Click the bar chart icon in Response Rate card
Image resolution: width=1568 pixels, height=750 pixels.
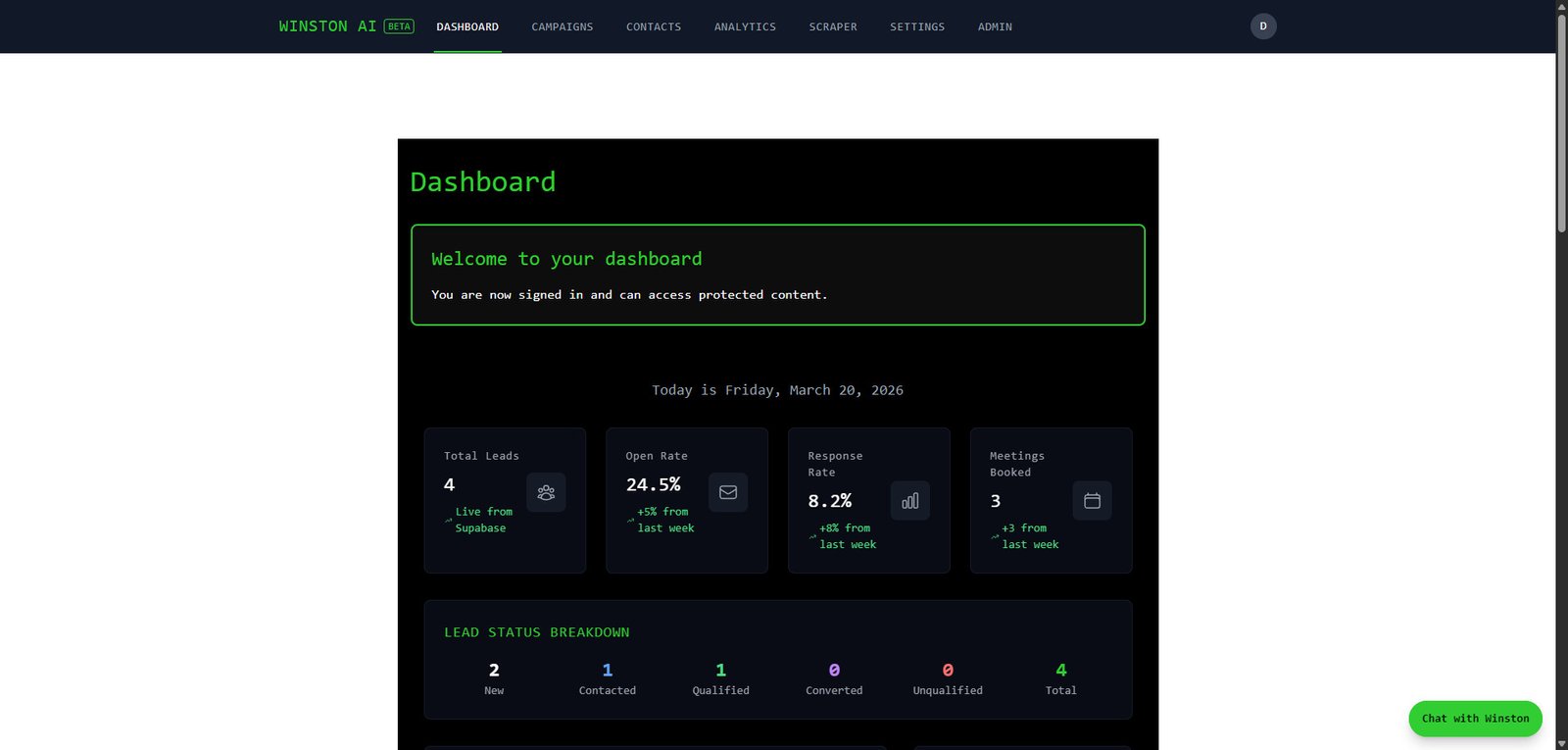[x=909, y=501]
